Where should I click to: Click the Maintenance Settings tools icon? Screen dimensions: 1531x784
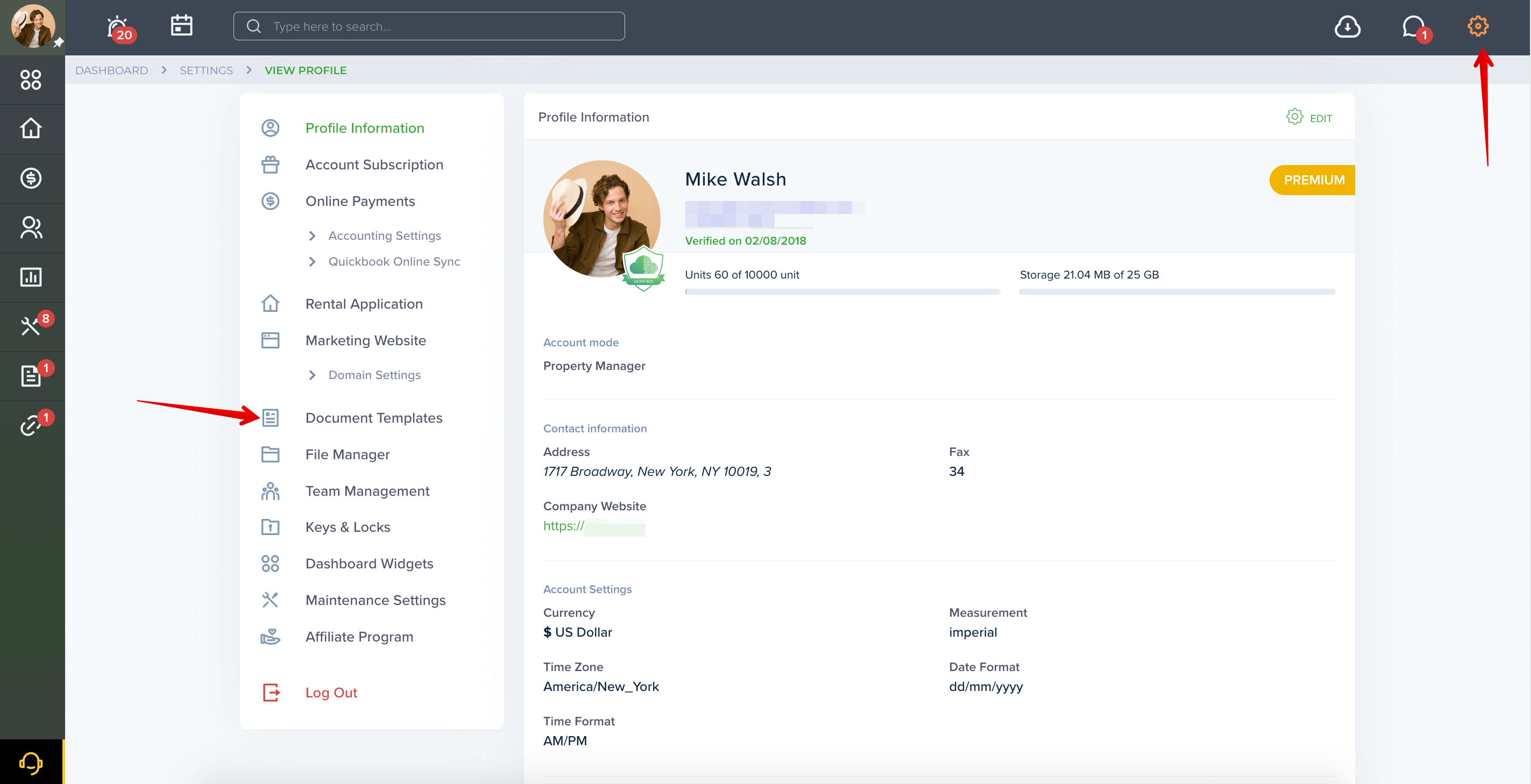271,600
